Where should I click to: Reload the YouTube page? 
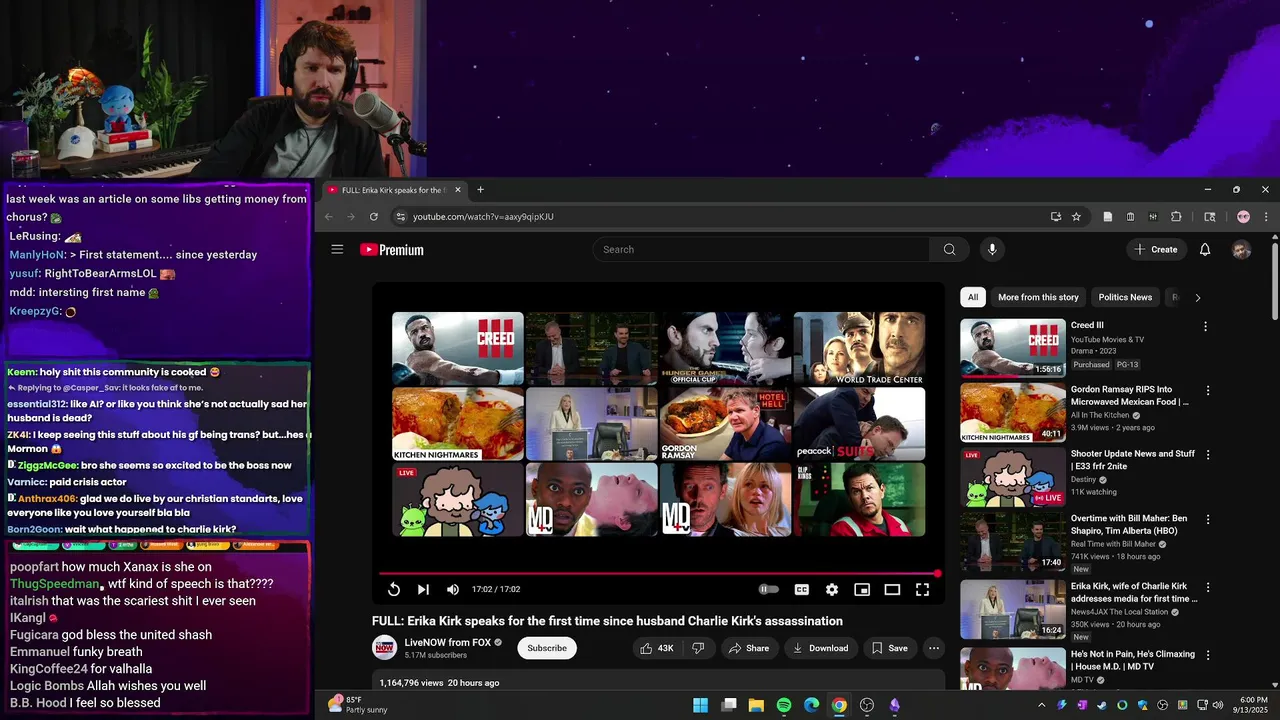pos(374,216)
